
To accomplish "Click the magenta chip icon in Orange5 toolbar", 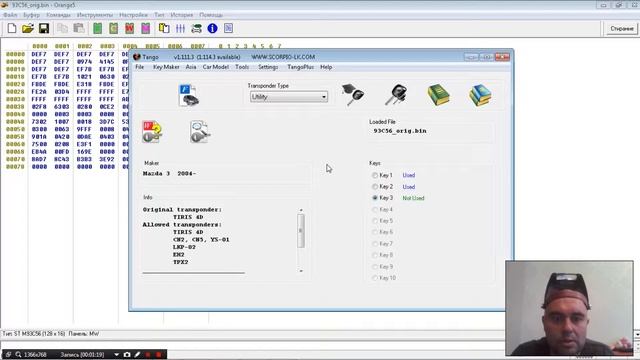I will [145, 28].
